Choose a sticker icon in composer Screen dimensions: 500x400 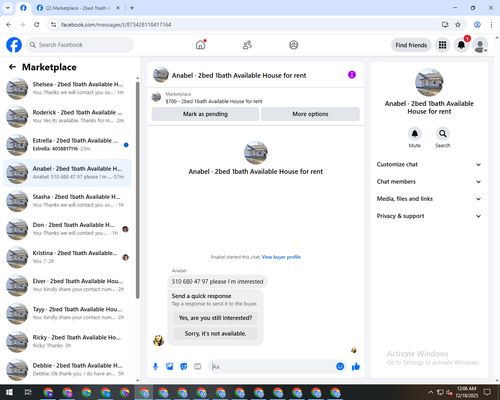(184, 367)
